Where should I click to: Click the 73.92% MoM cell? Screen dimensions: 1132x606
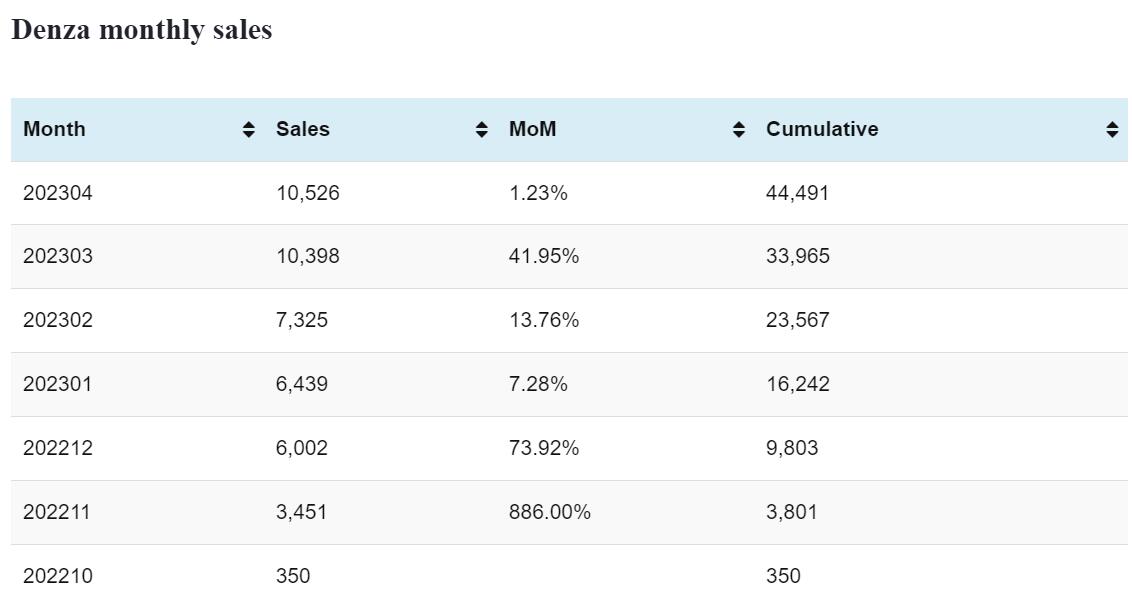point(543,448)
